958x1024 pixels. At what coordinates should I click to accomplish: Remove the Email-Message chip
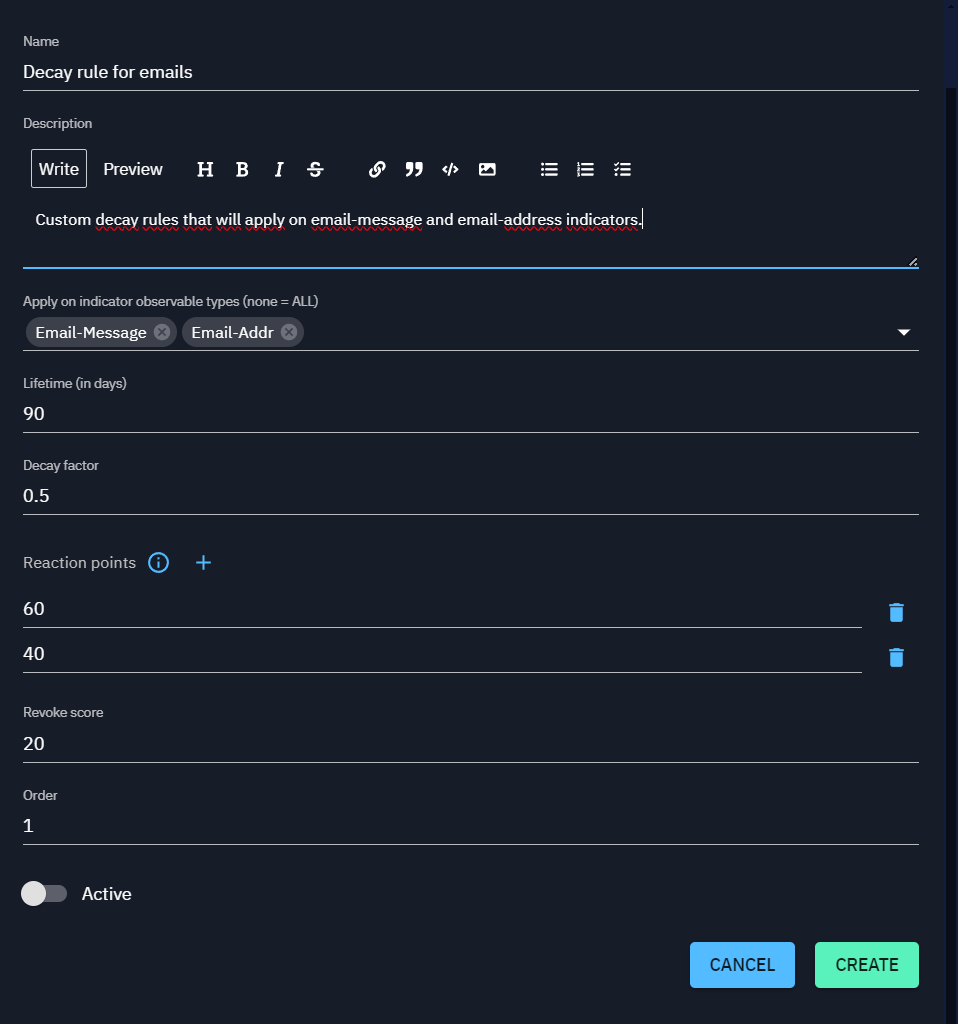coord(162,332)
